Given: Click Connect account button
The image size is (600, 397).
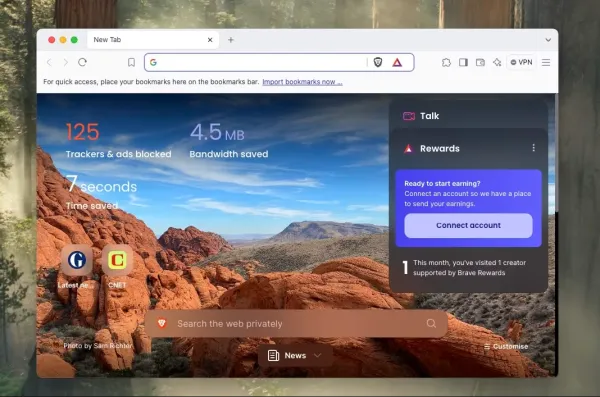Looking at the screenshot, I should [468, 225].
